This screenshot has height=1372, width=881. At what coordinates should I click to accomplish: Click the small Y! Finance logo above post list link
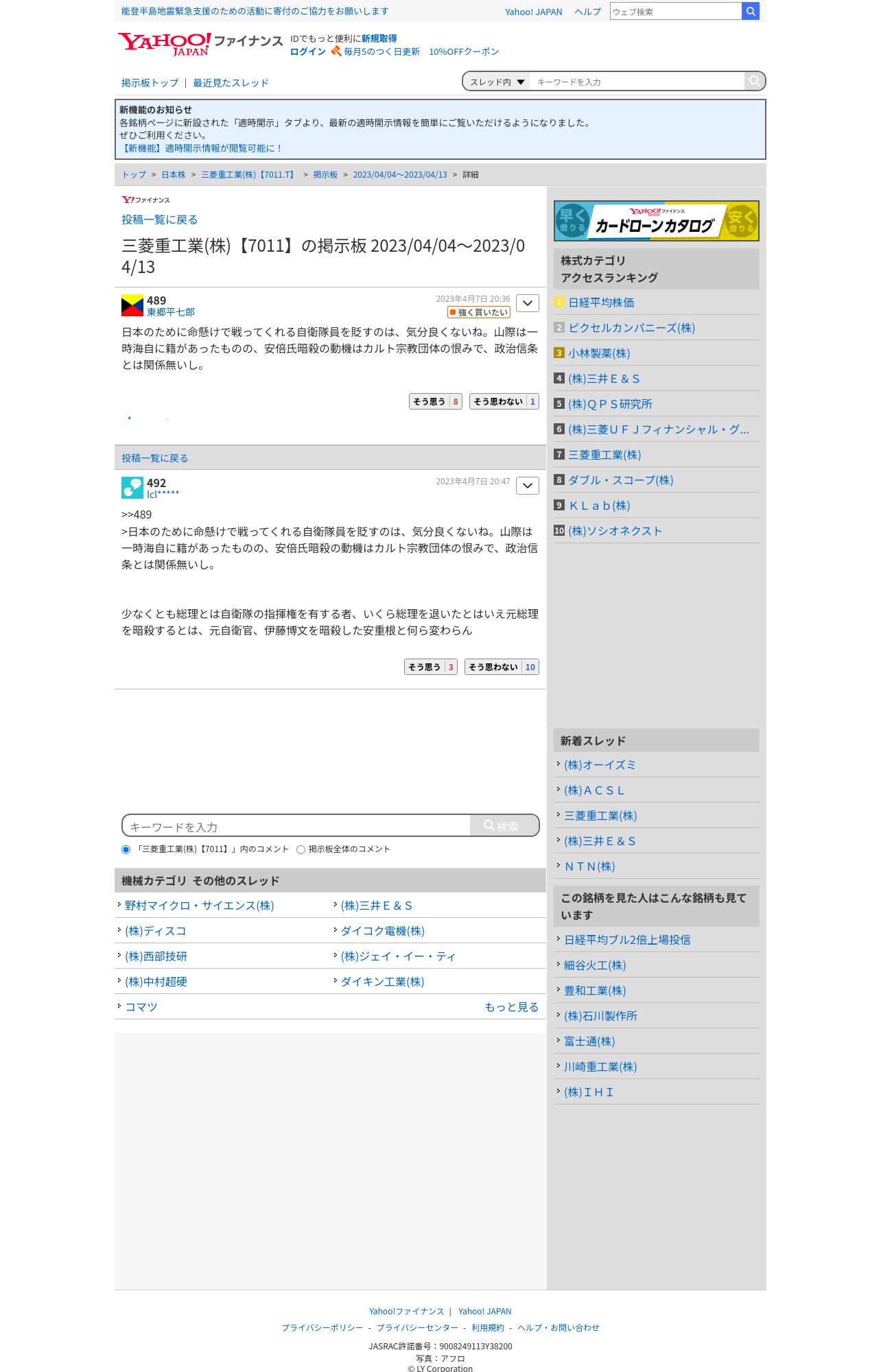(145, 200)
